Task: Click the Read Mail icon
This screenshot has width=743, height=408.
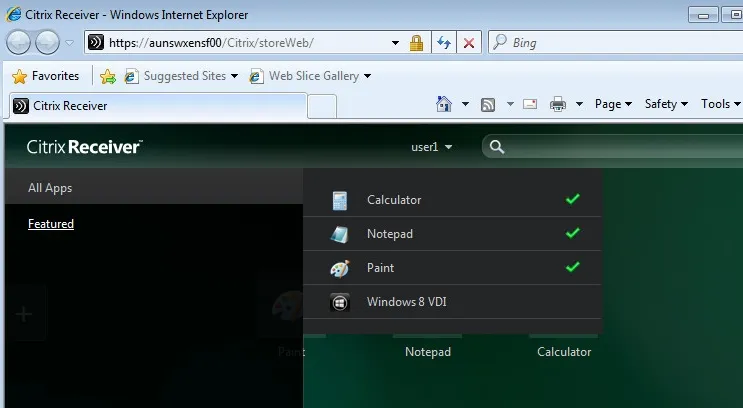Action: point(530,104)
